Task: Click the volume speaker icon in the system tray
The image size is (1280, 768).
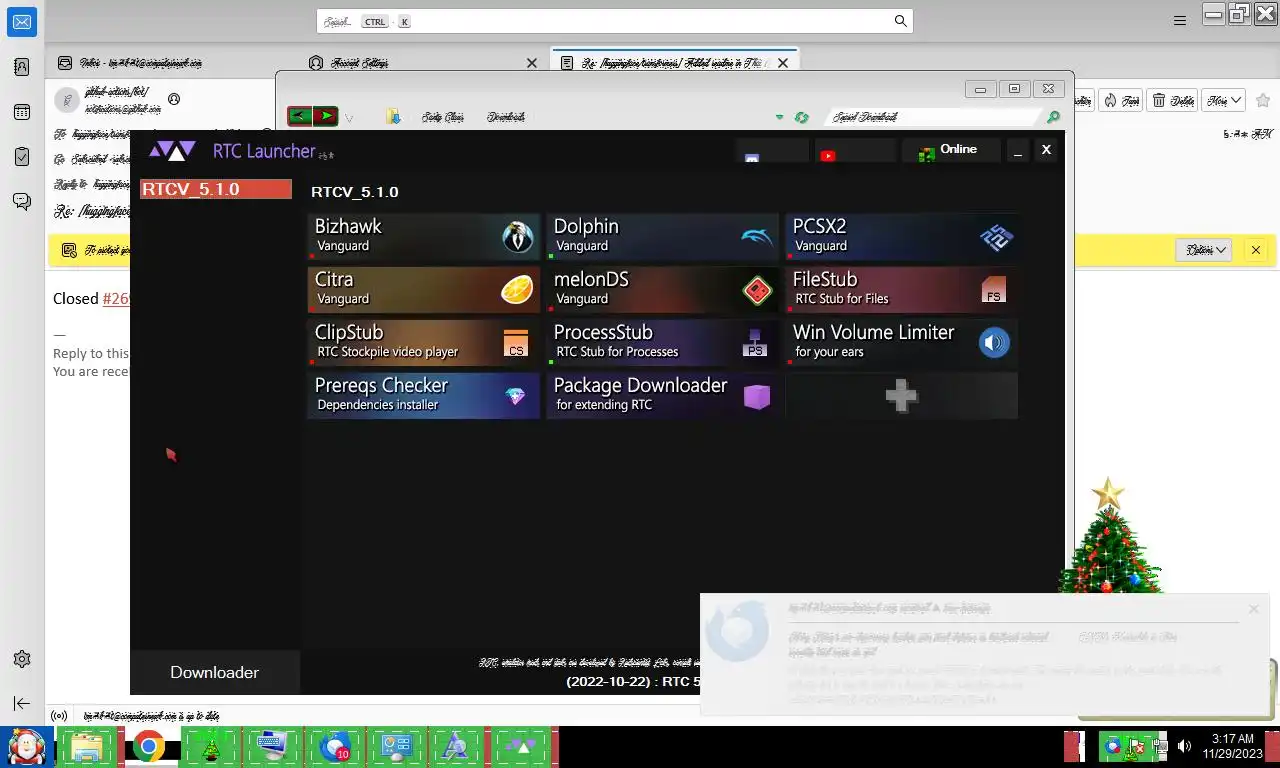Action: pos(1185,746)
